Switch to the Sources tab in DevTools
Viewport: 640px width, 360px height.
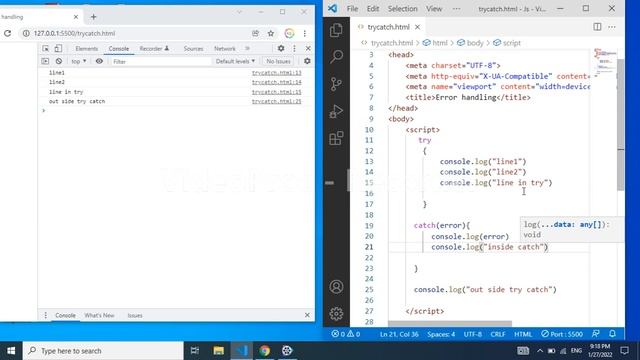coord(193,49)
